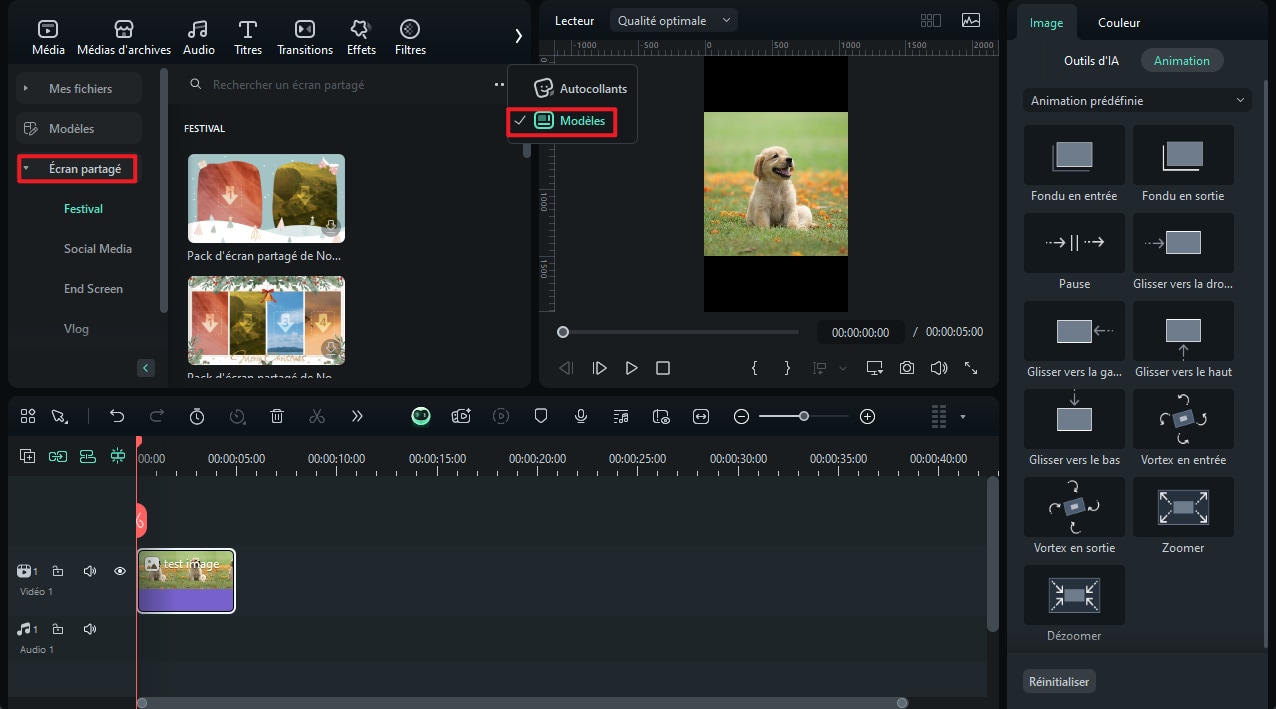Screen dimensions: 1276x709
Task: Click the current timecode 00:00:00:00 field
Action: [x=860, y=332]
